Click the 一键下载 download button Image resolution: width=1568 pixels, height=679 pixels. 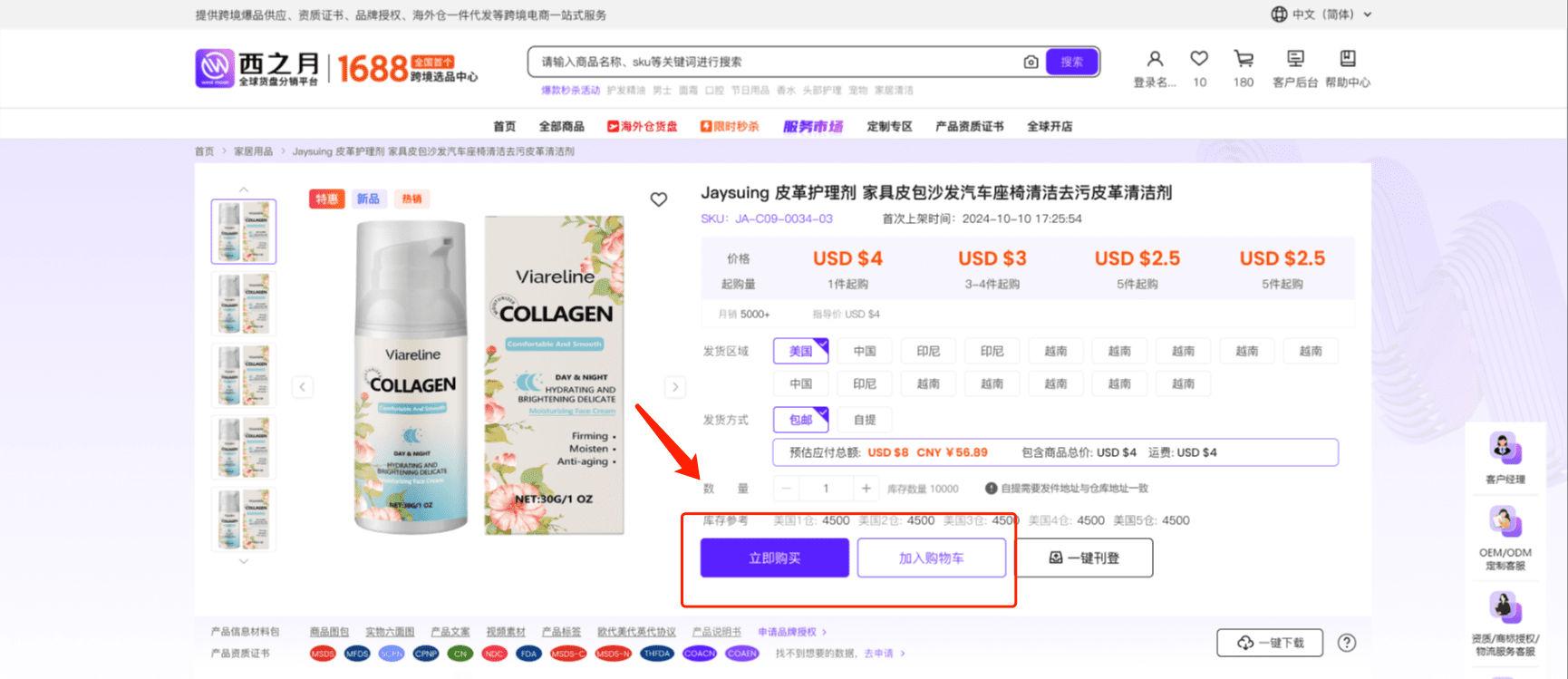point(1270,643)
